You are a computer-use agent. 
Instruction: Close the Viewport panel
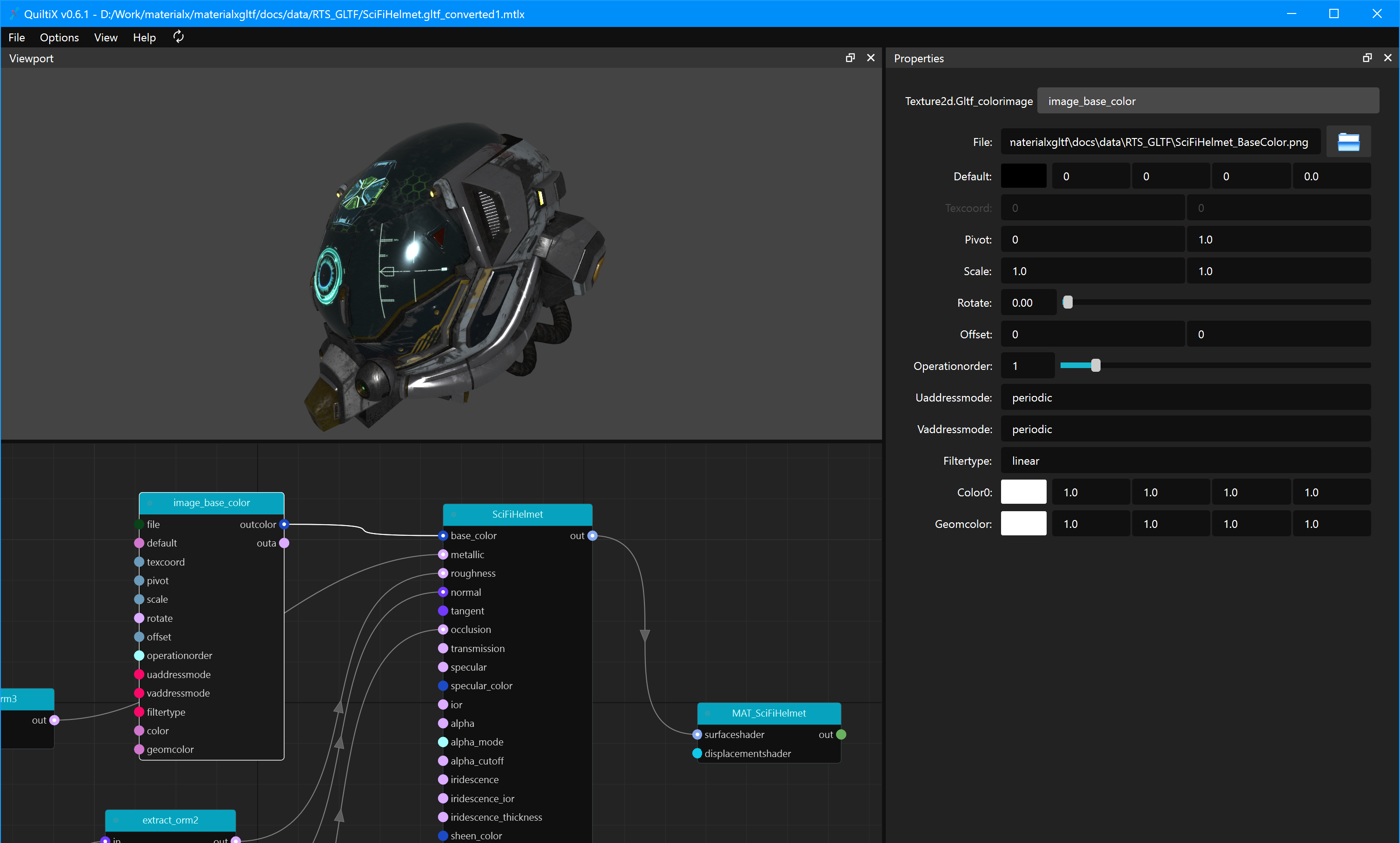[870, 58]
